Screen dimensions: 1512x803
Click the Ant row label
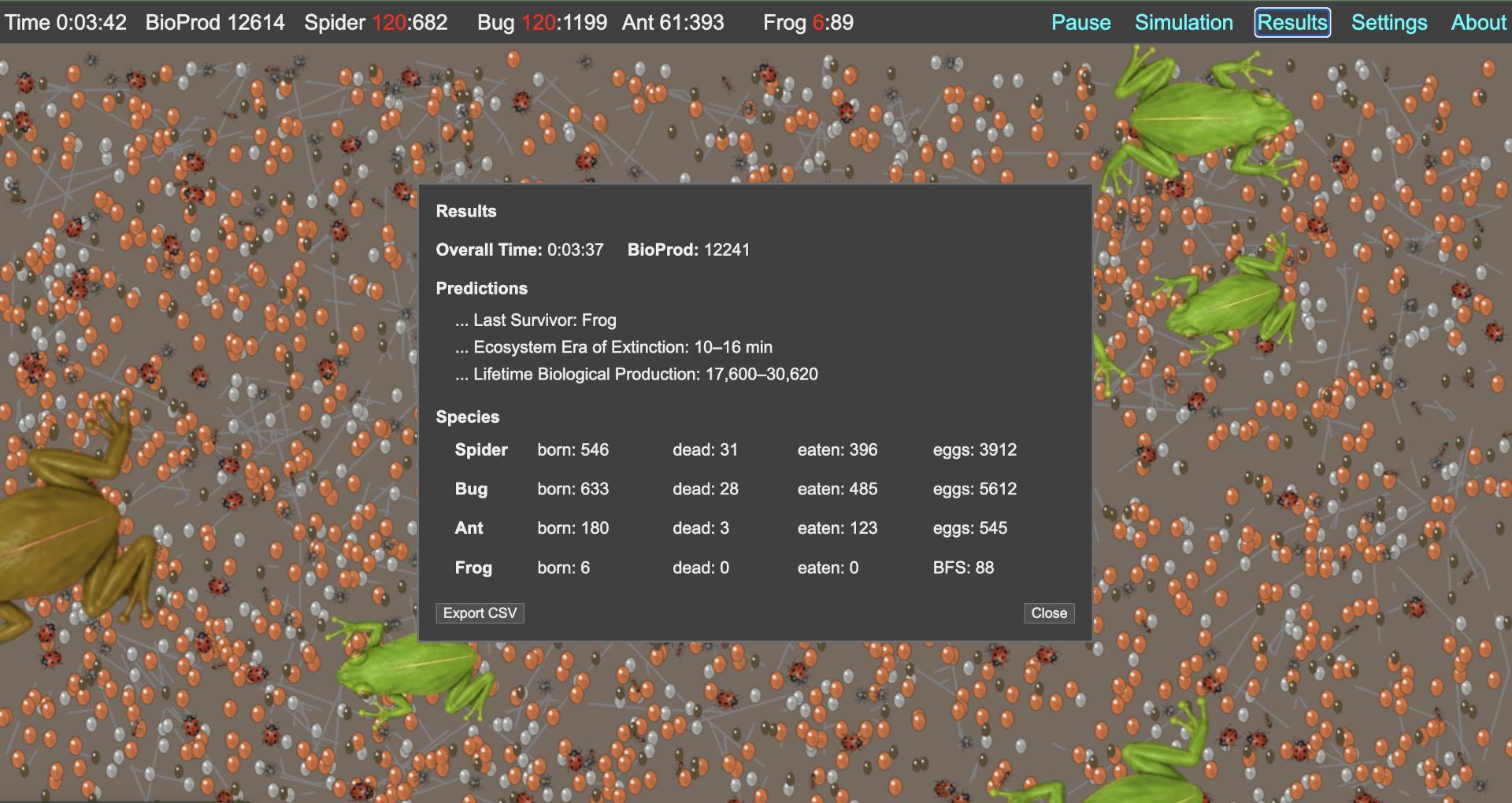pyautogui.click(x=469, y=528)
